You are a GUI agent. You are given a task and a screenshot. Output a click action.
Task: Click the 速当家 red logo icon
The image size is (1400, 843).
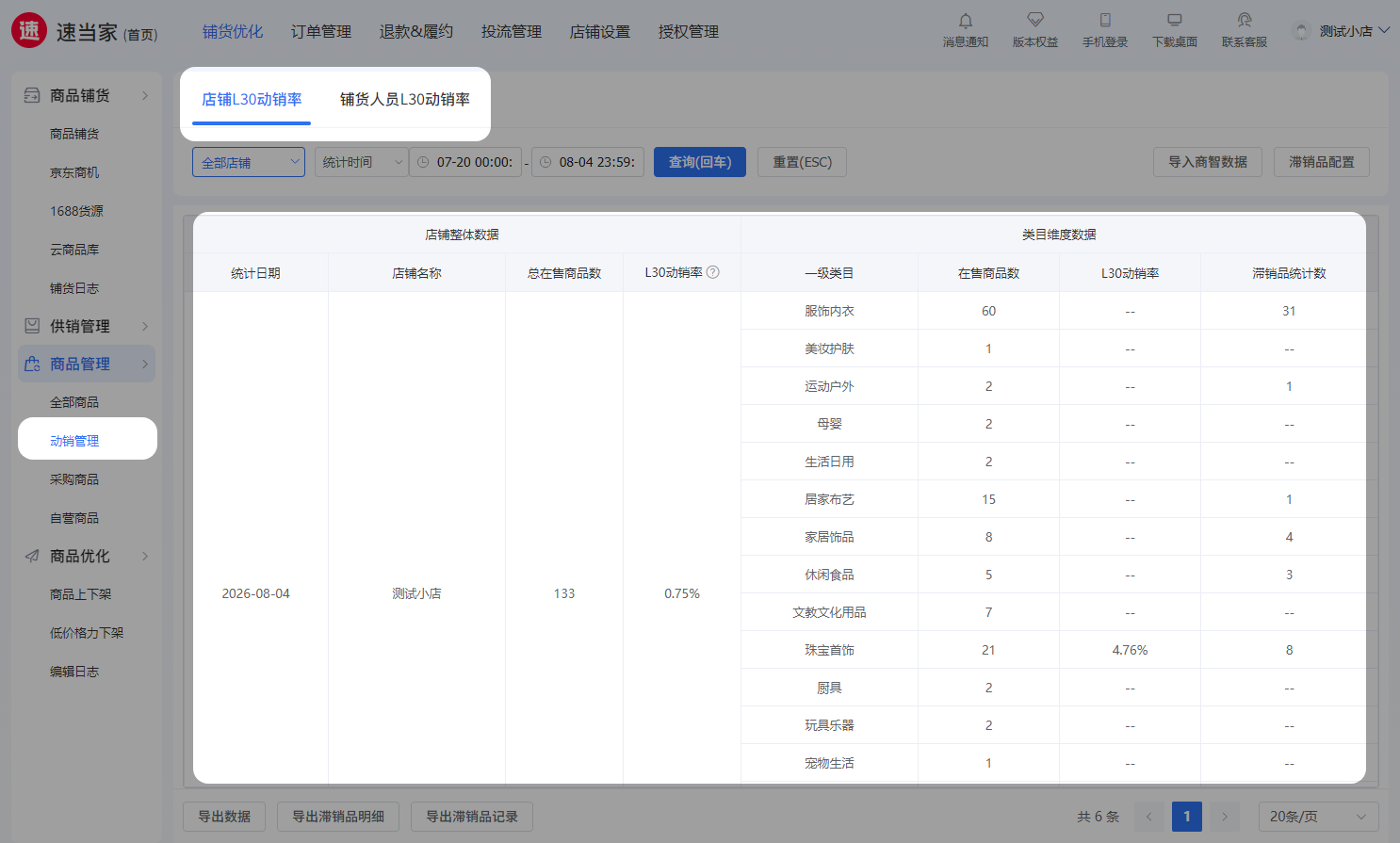(x=29, y=30)
